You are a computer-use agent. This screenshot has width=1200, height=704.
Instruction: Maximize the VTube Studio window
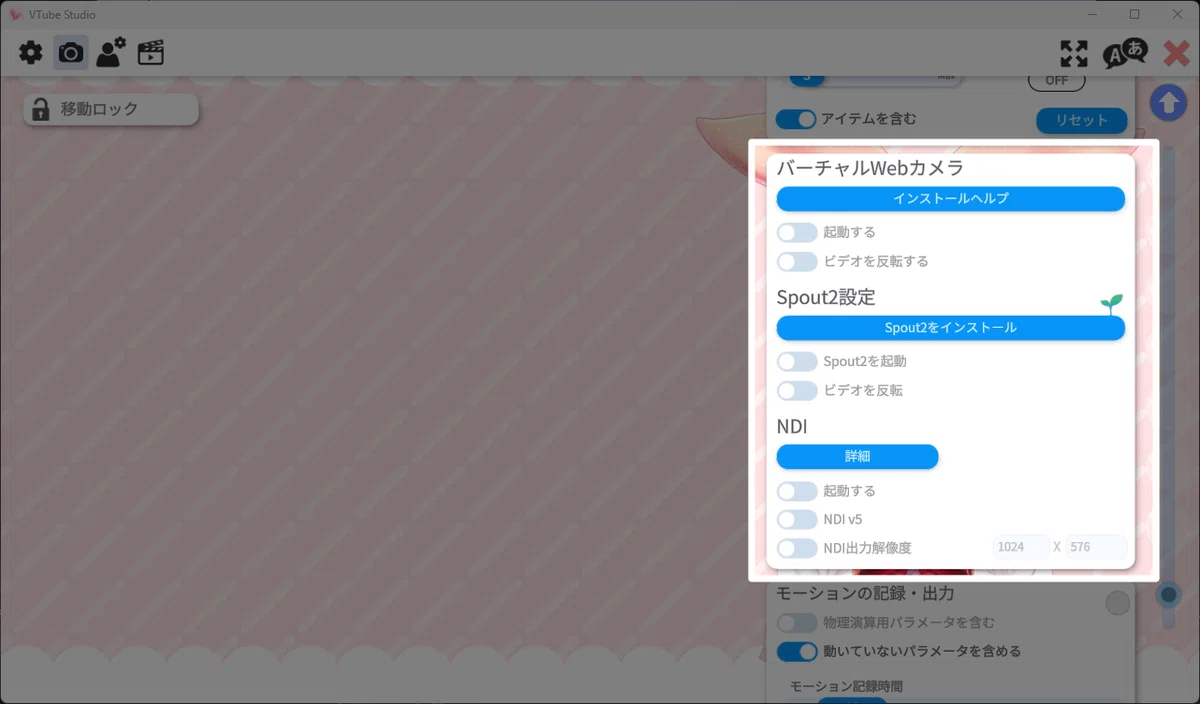click(1134, 14)
